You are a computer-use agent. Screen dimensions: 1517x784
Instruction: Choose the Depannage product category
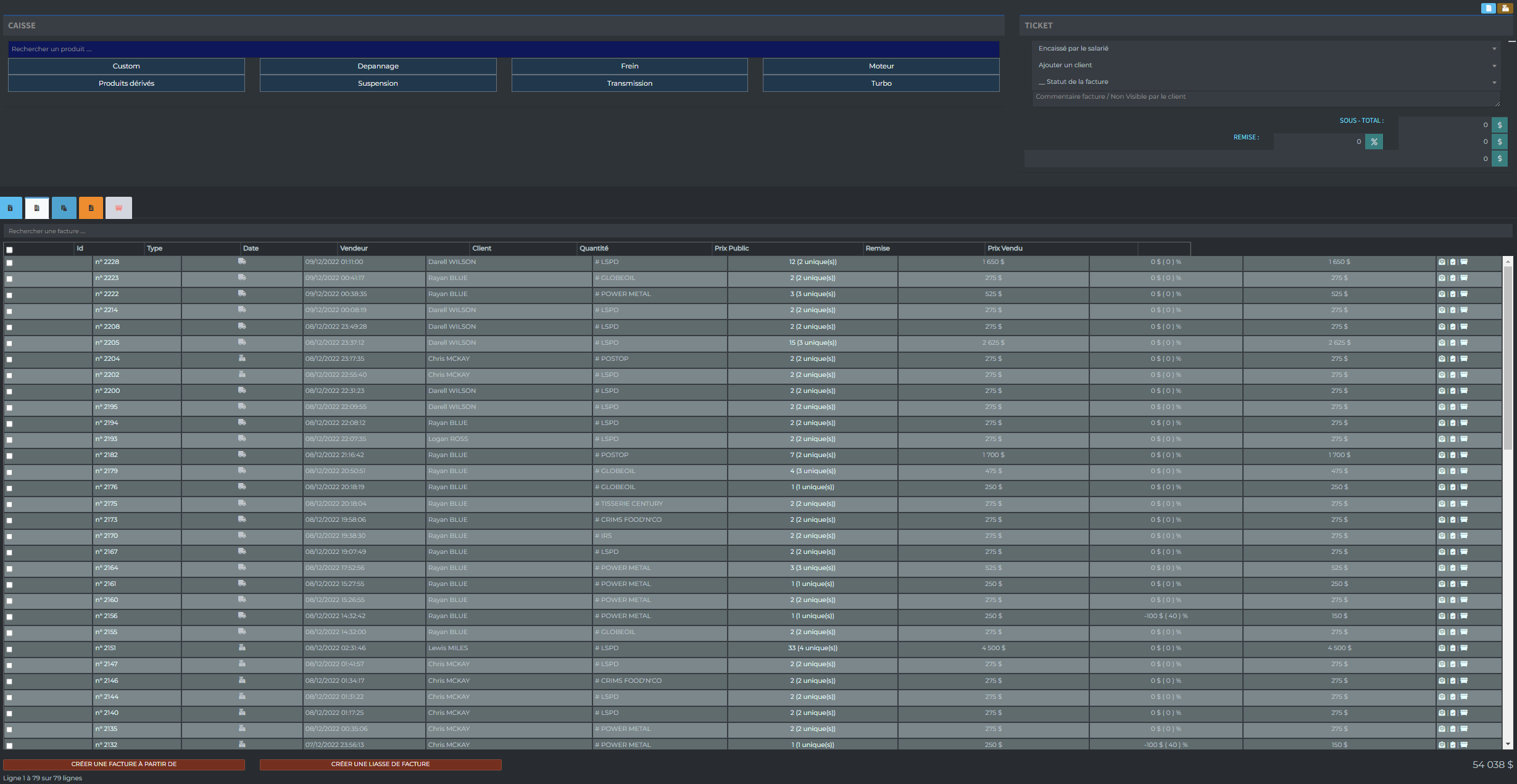click(378, 66)
